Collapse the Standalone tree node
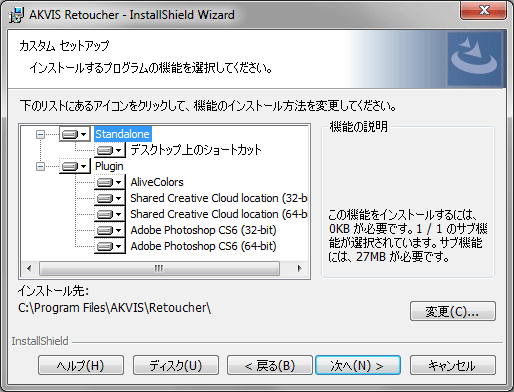514x392 pixels. (x=40, y=134)
